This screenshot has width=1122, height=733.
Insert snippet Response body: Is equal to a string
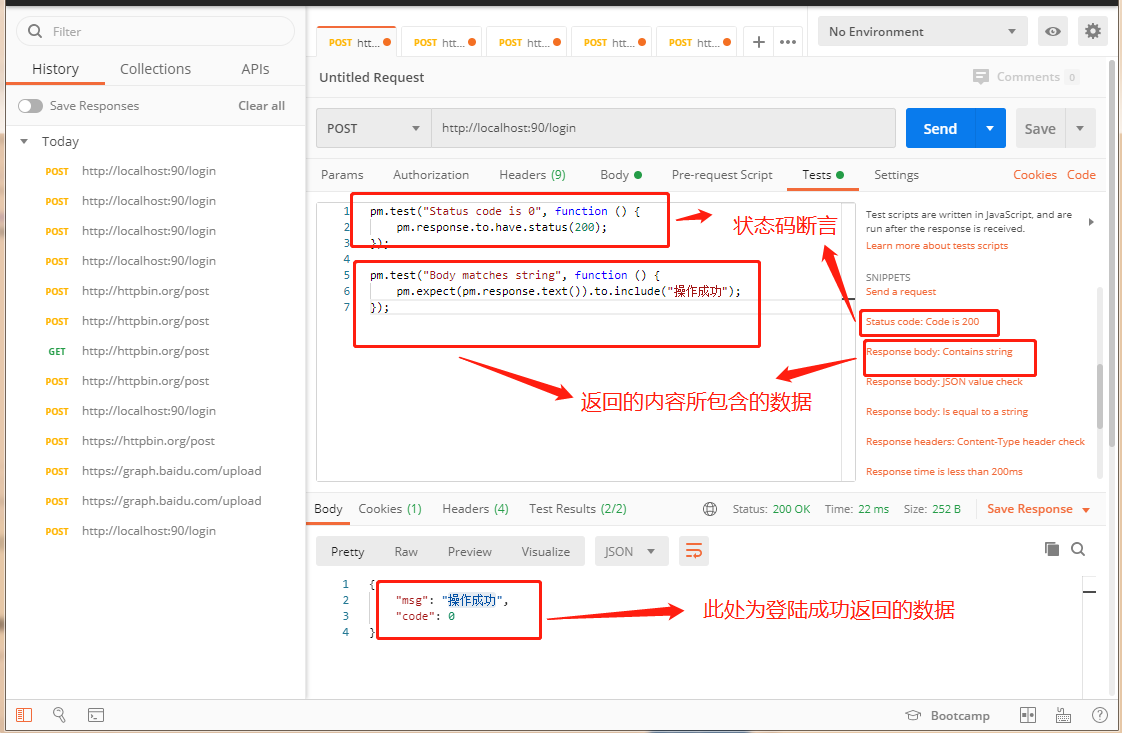pyautogui.click(x=947, y=412)
